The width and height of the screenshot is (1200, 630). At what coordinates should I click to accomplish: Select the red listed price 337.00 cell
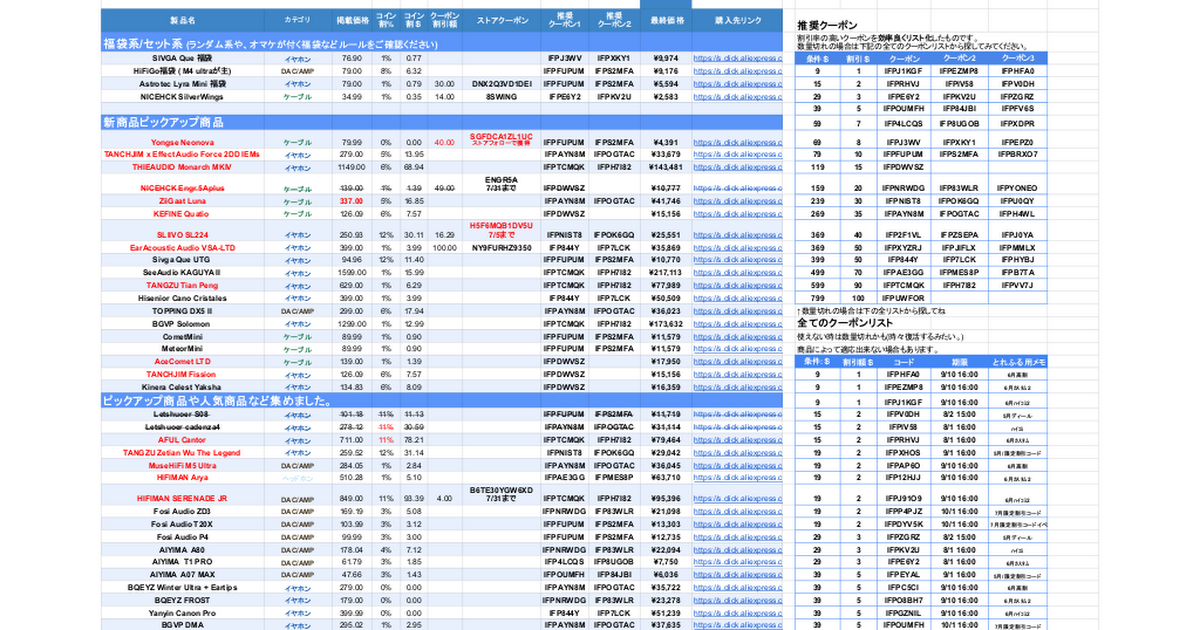pyautogui.click(x=351, y=201)
